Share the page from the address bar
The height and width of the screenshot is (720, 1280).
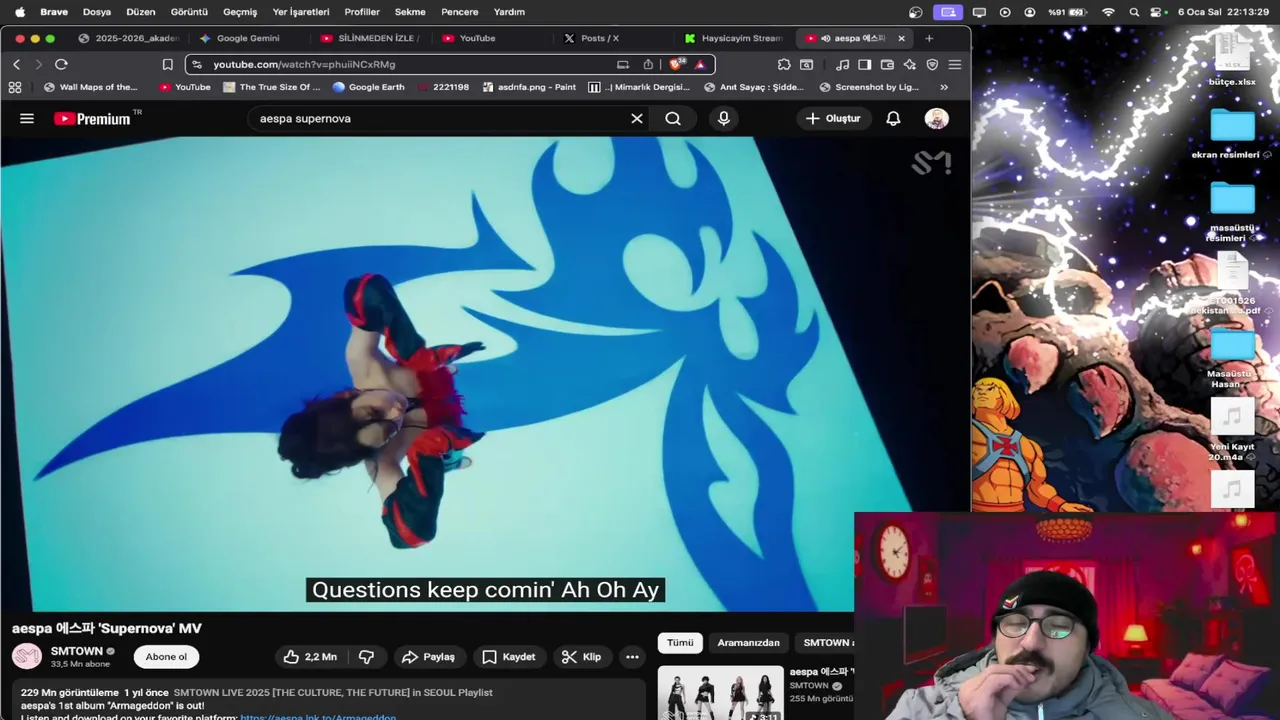(x=648, y=64)
